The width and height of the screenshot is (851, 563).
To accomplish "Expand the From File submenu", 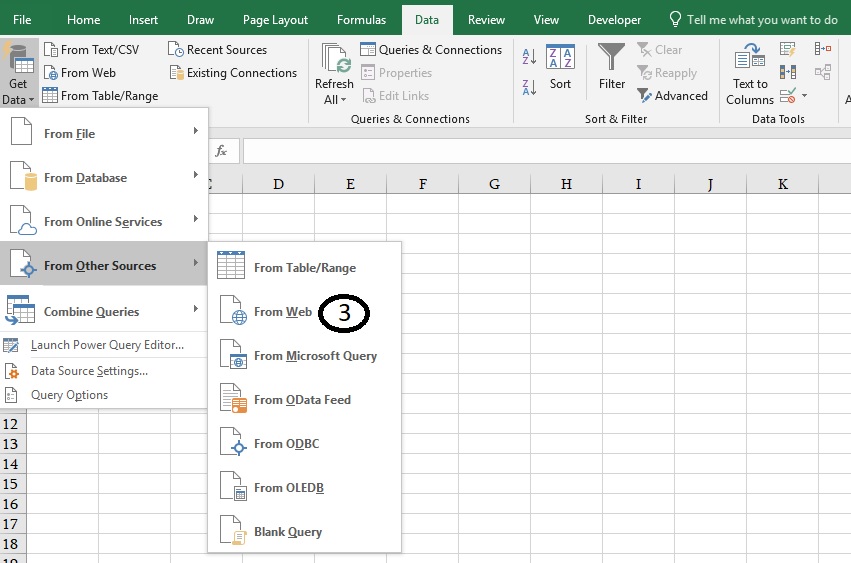I will (x=104, y=134).
